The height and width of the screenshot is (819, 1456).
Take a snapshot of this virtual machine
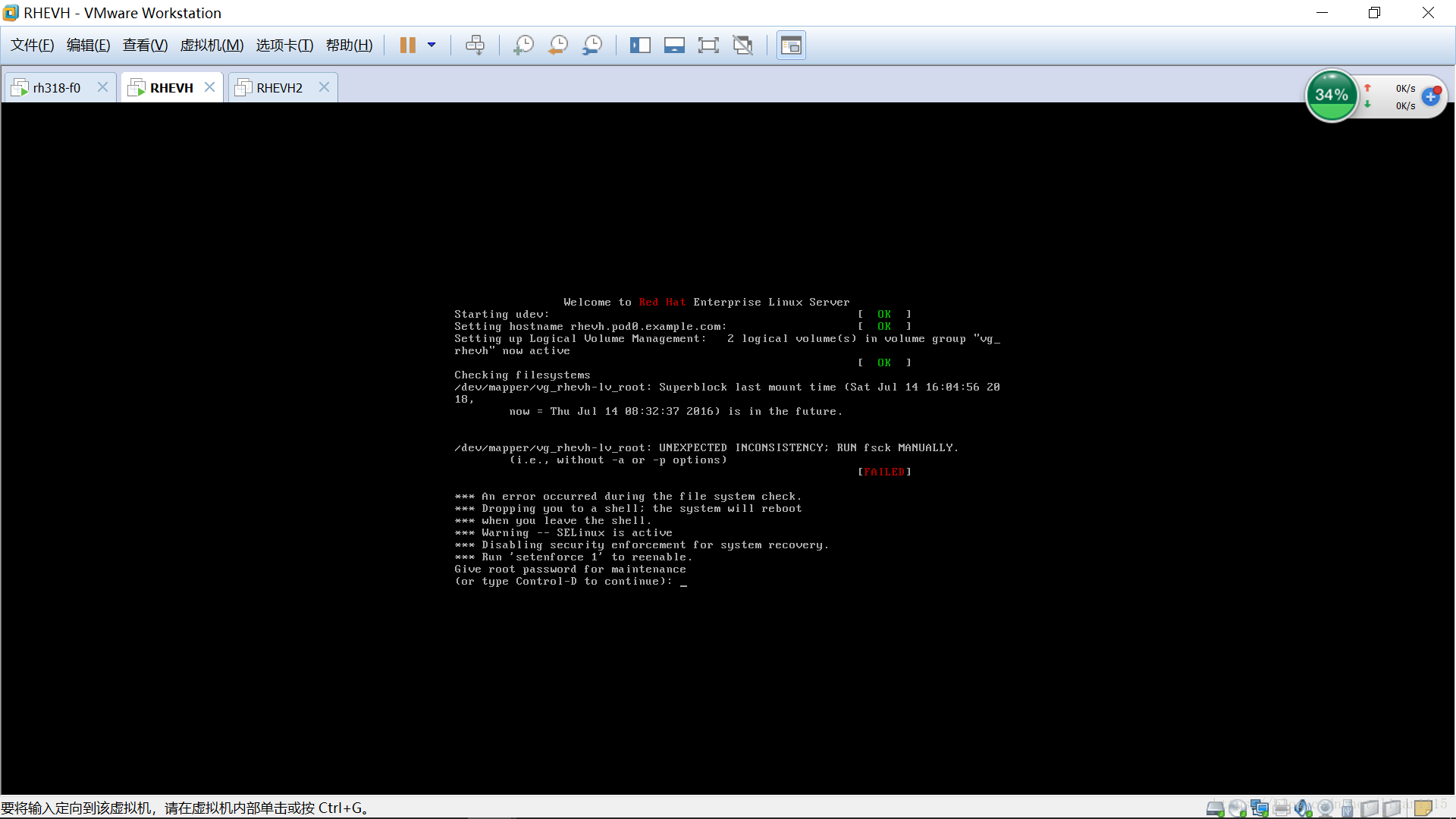(523, 45)
